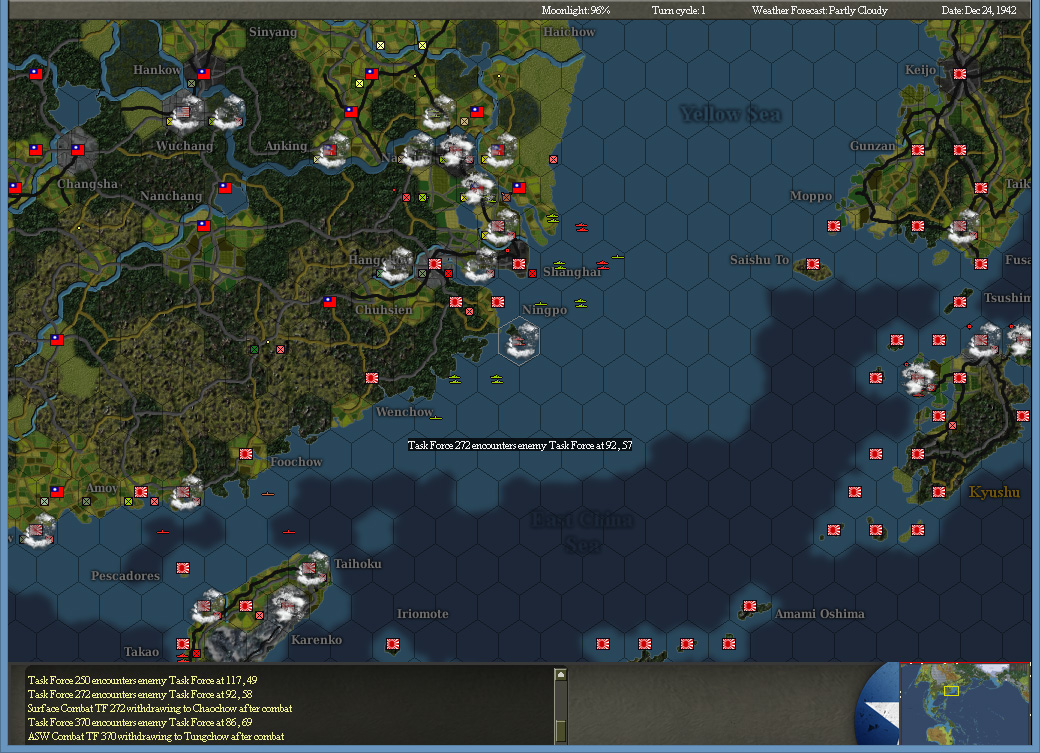Select the highlighted island hex southeast of Ningpo
The width and height of the screenshot is (1040, 753).
[x=519, y=341]
